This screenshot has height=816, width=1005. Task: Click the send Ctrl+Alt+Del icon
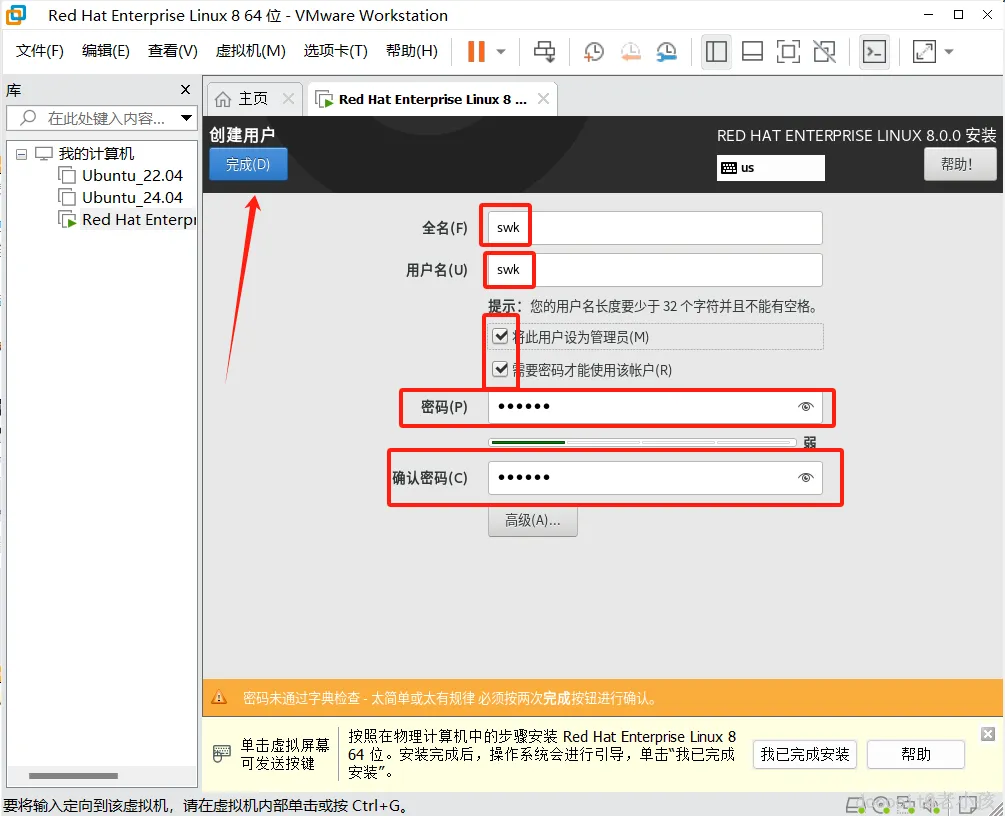(x=545, y=51)
